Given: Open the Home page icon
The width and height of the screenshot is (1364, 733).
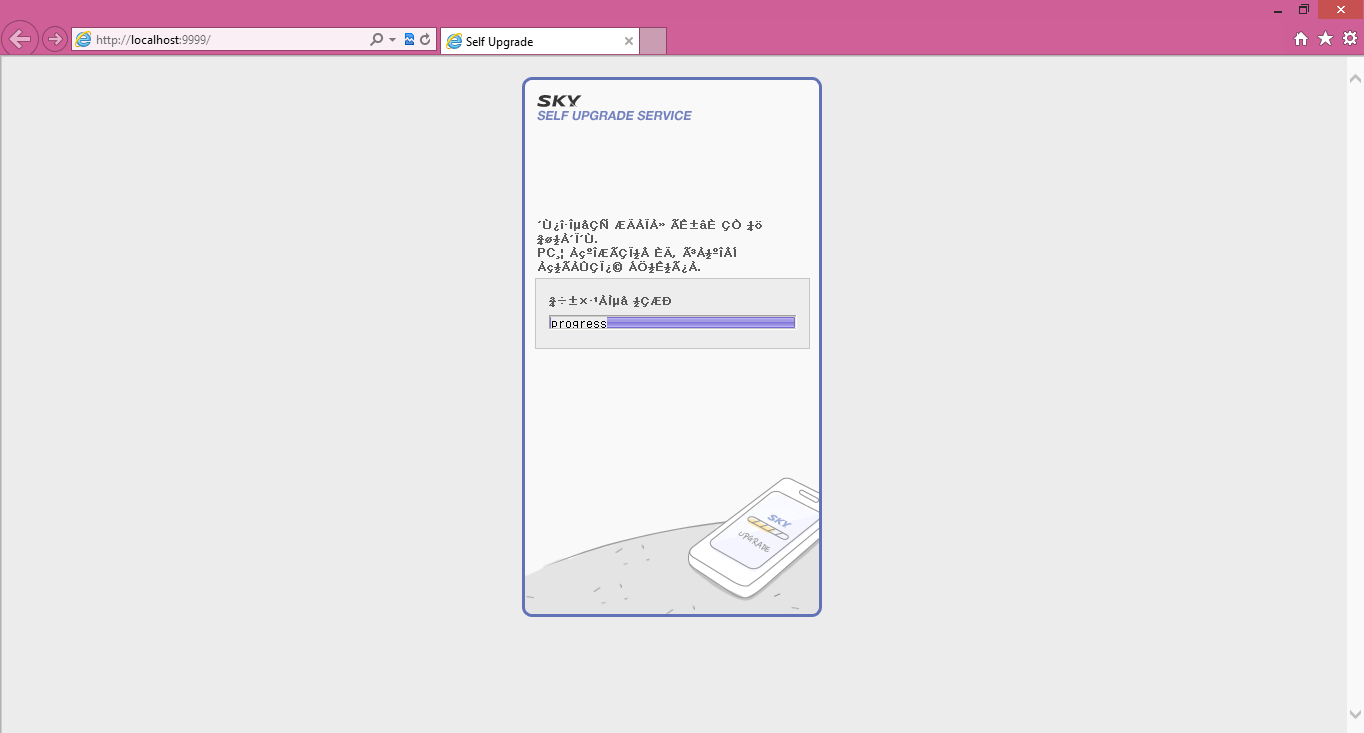Looking at the screenshot, I should click(x=1301, y=39).
